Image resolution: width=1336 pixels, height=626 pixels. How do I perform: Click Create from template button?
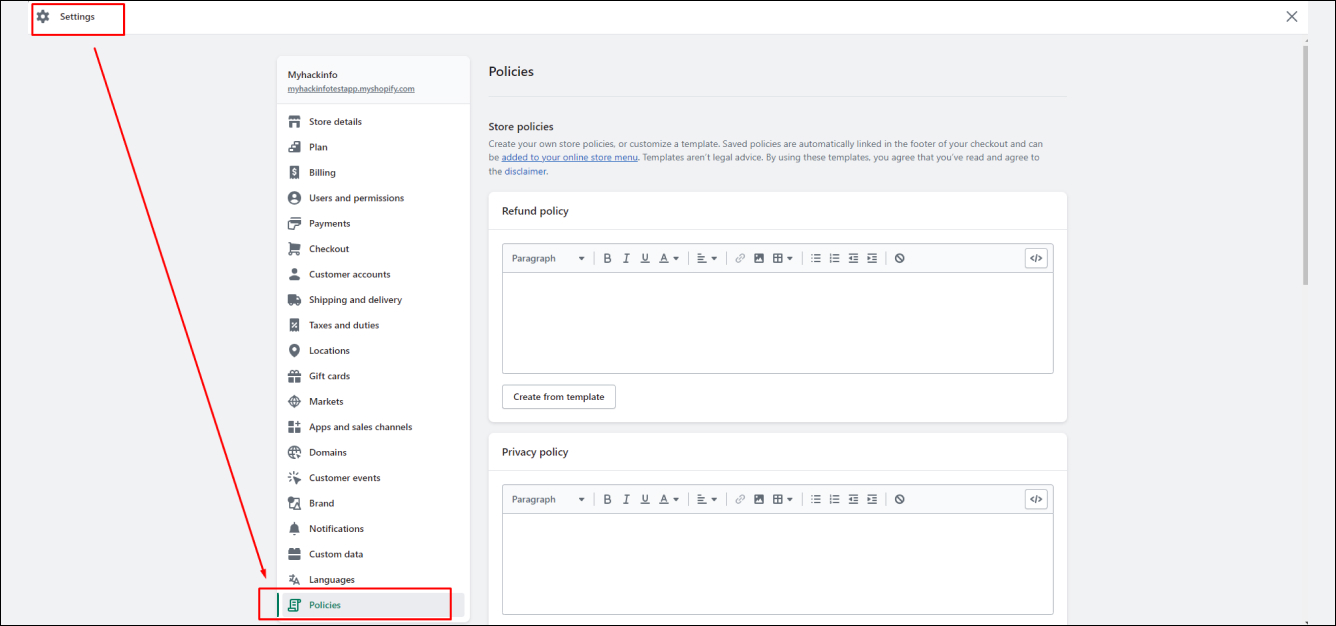(559, 397)
